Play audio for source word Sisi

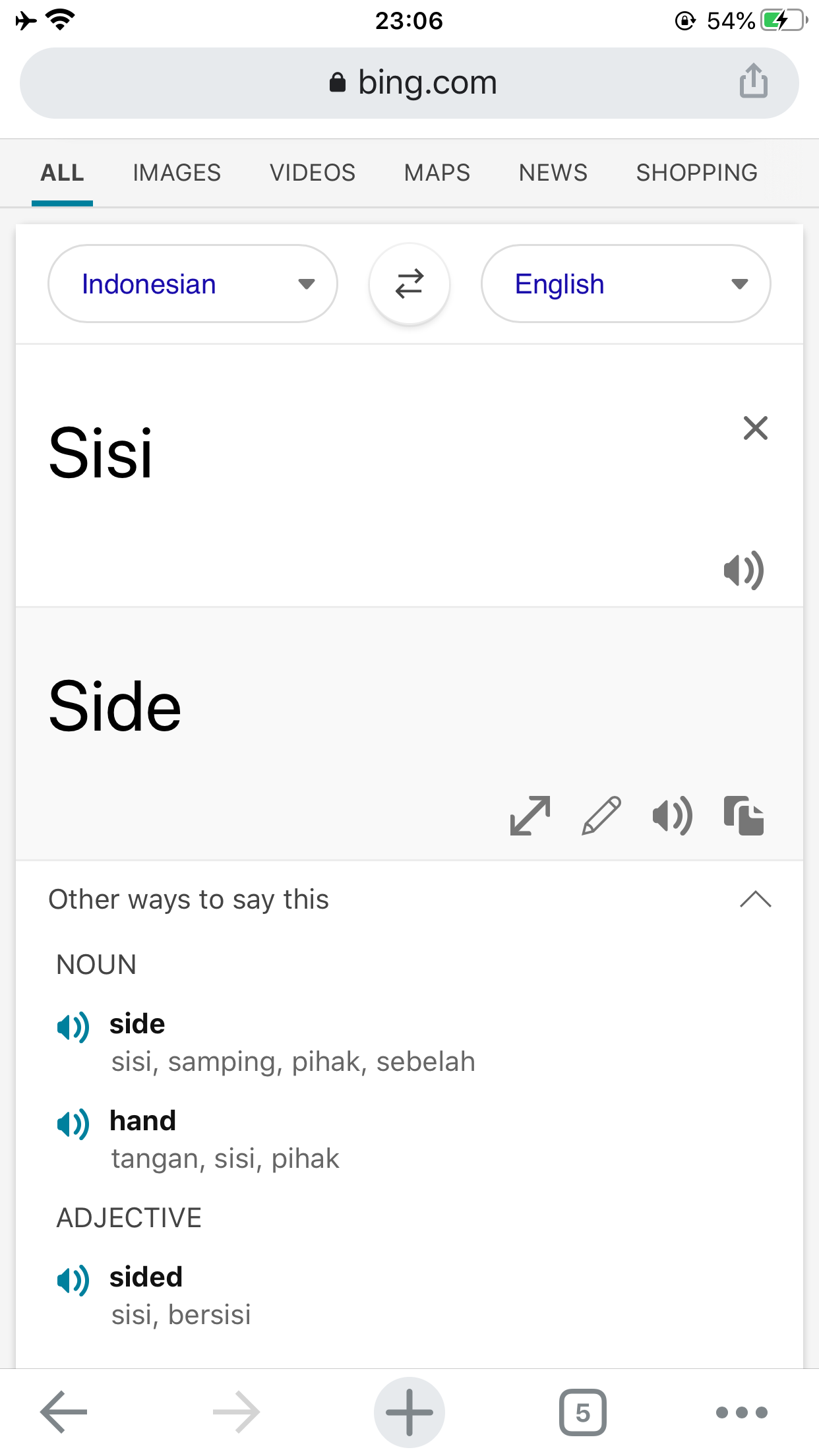(x=744, y=570)
